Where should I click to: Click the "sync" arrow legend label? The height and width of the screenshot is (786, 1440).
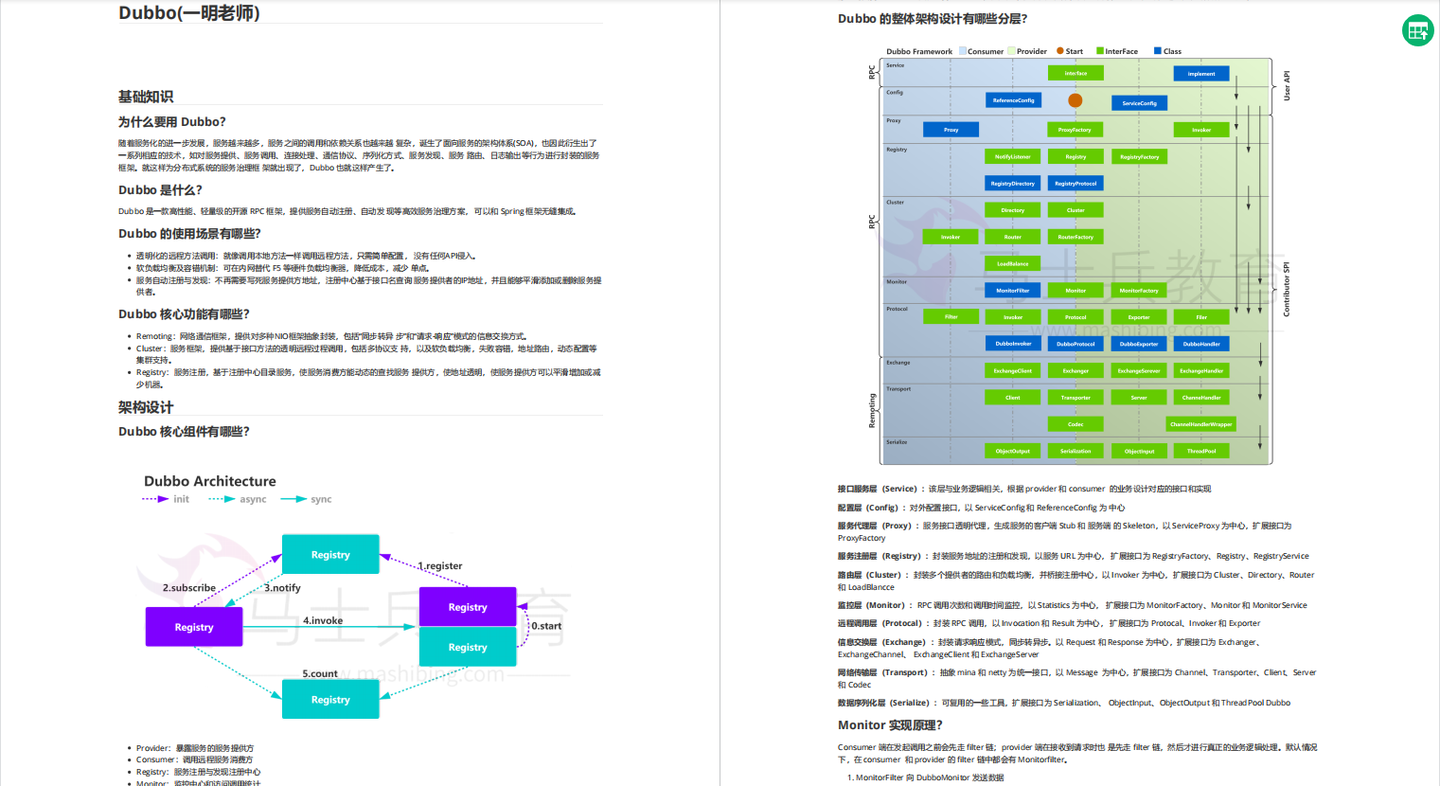[x=321, y=499]
